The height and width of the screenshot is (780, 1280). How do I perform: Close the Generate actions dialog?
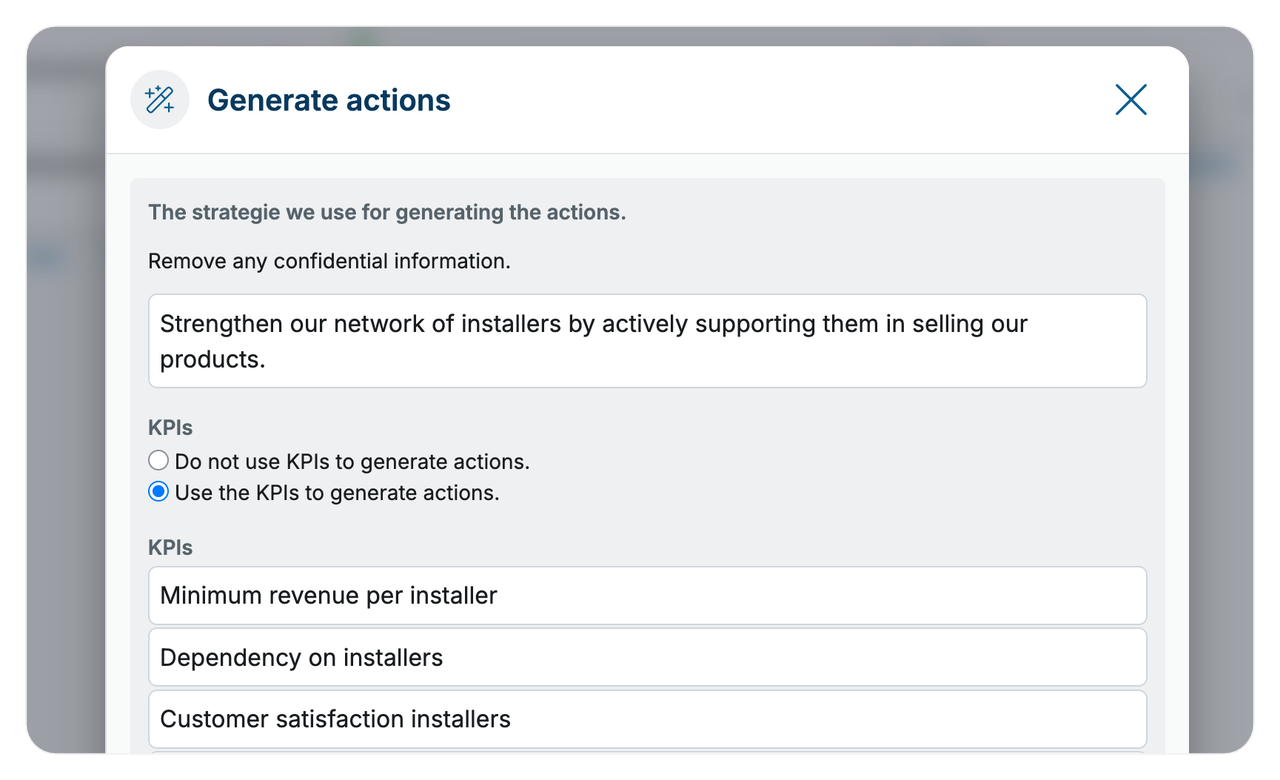point(1131,100)
